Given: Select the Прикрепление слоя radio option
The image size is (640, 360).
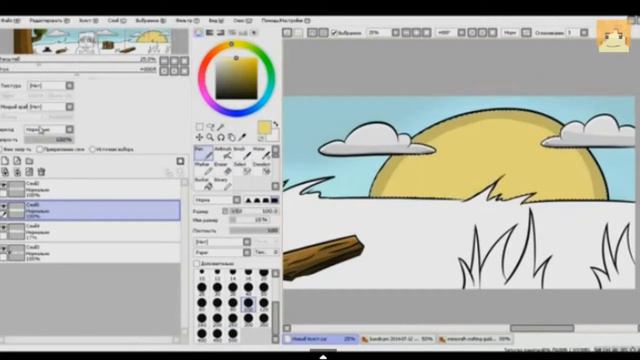Looking at the screenshot, I should pos(40,149).
